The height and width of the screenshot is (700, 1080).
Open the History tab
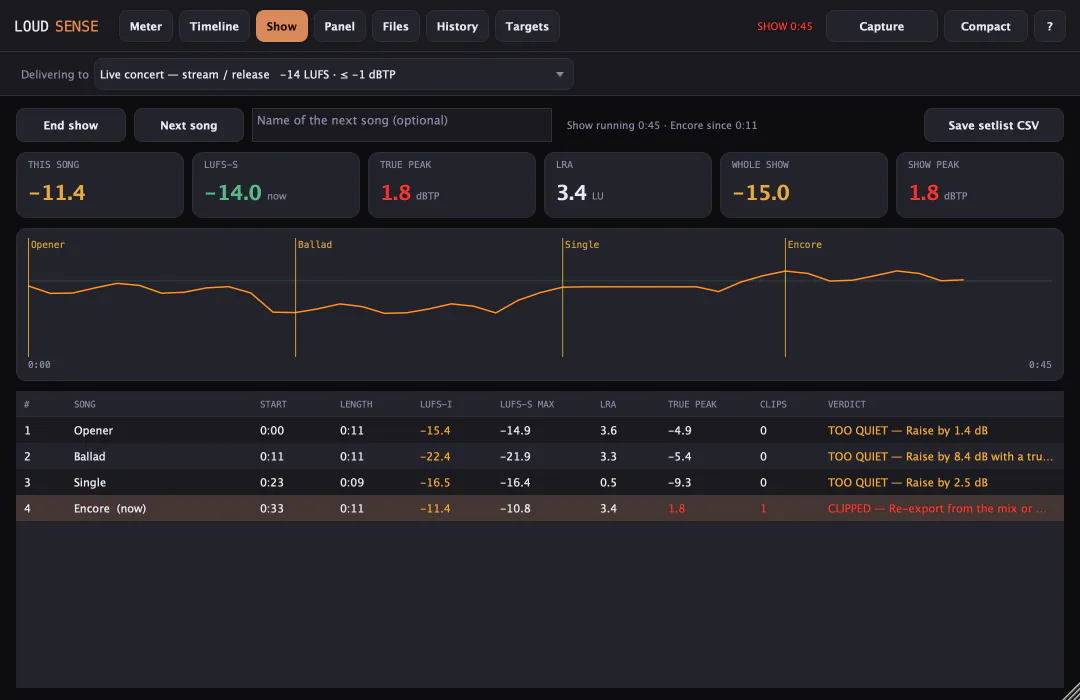click(x=457, y=26)
